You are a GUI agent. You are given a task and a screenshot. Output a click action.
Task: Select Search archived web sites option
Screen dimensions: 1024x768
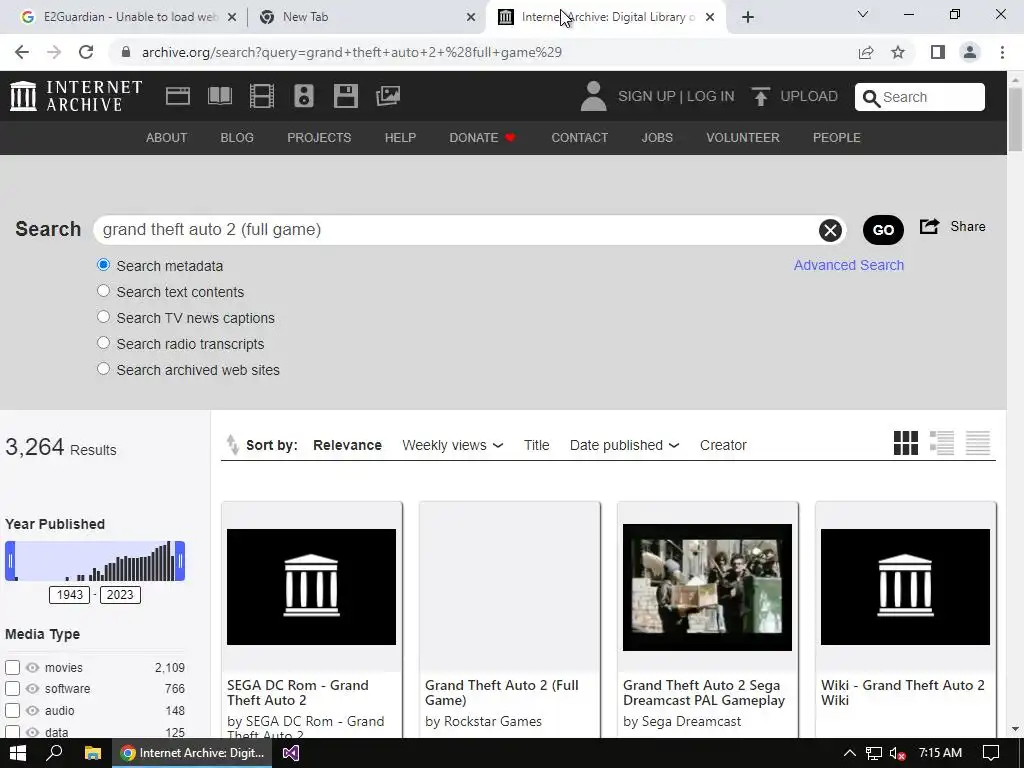coord(103,369)
